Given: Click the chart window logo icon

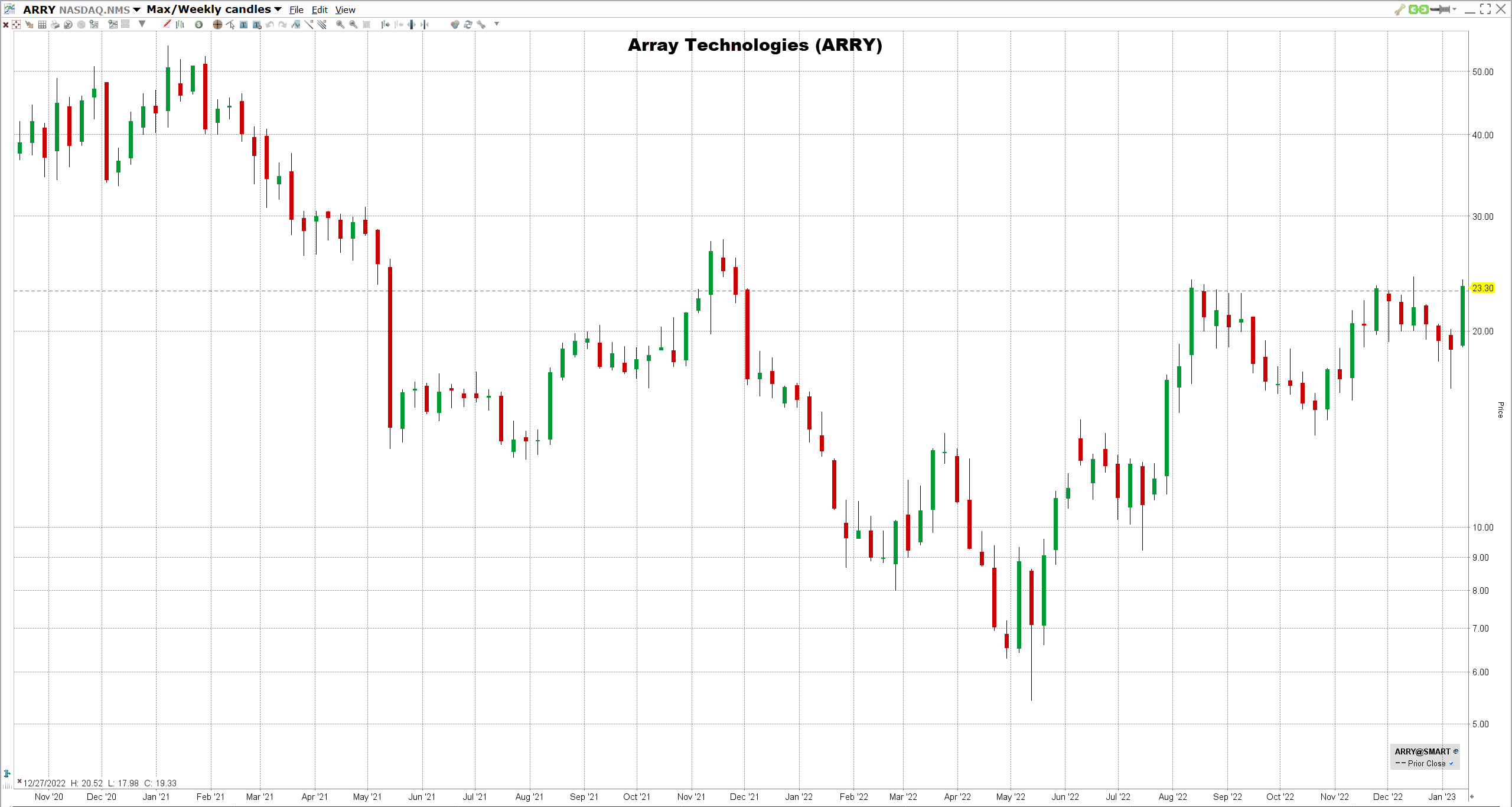Looking at the screenshot, I should [9, 9].
